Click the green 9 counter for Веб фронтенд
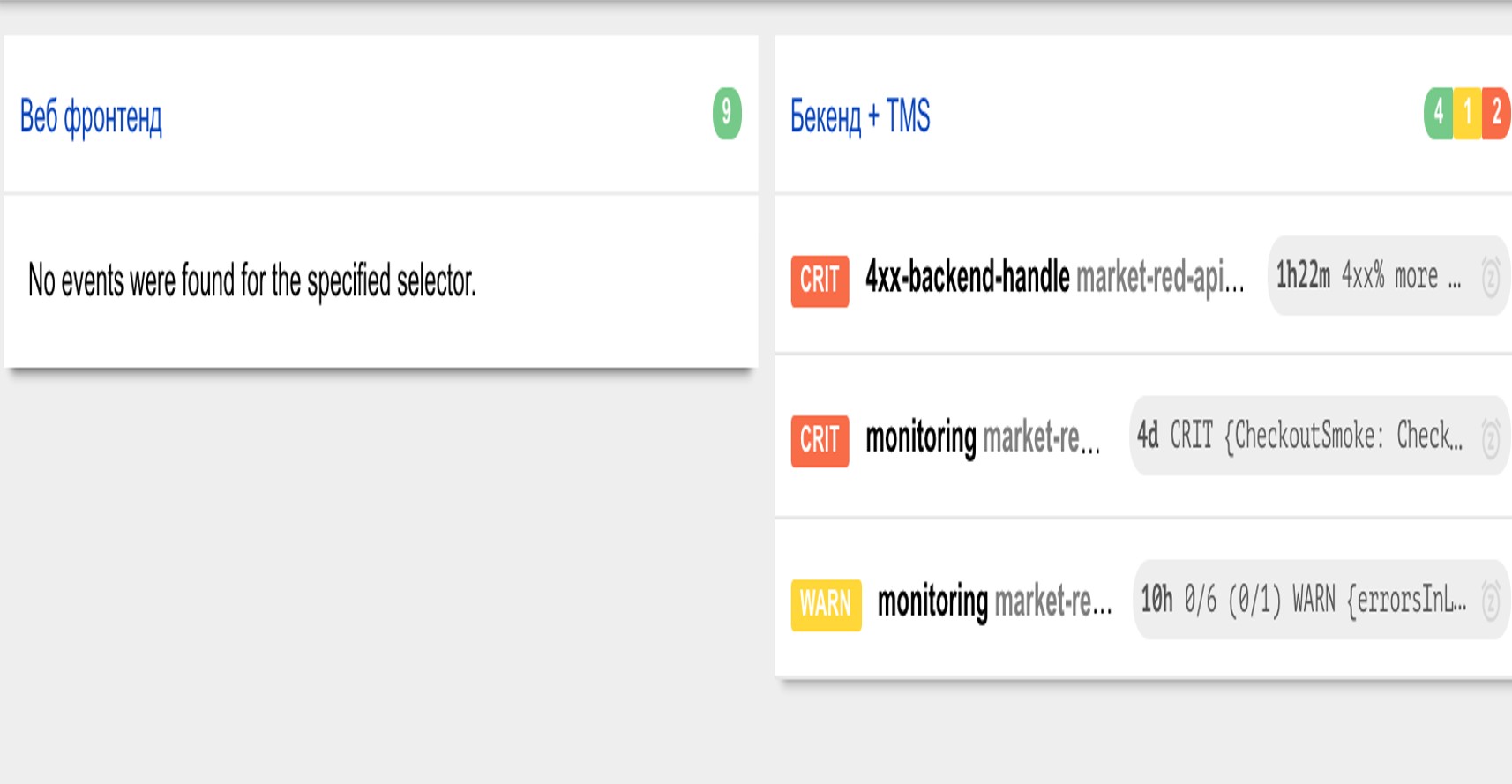 point(727,113)
